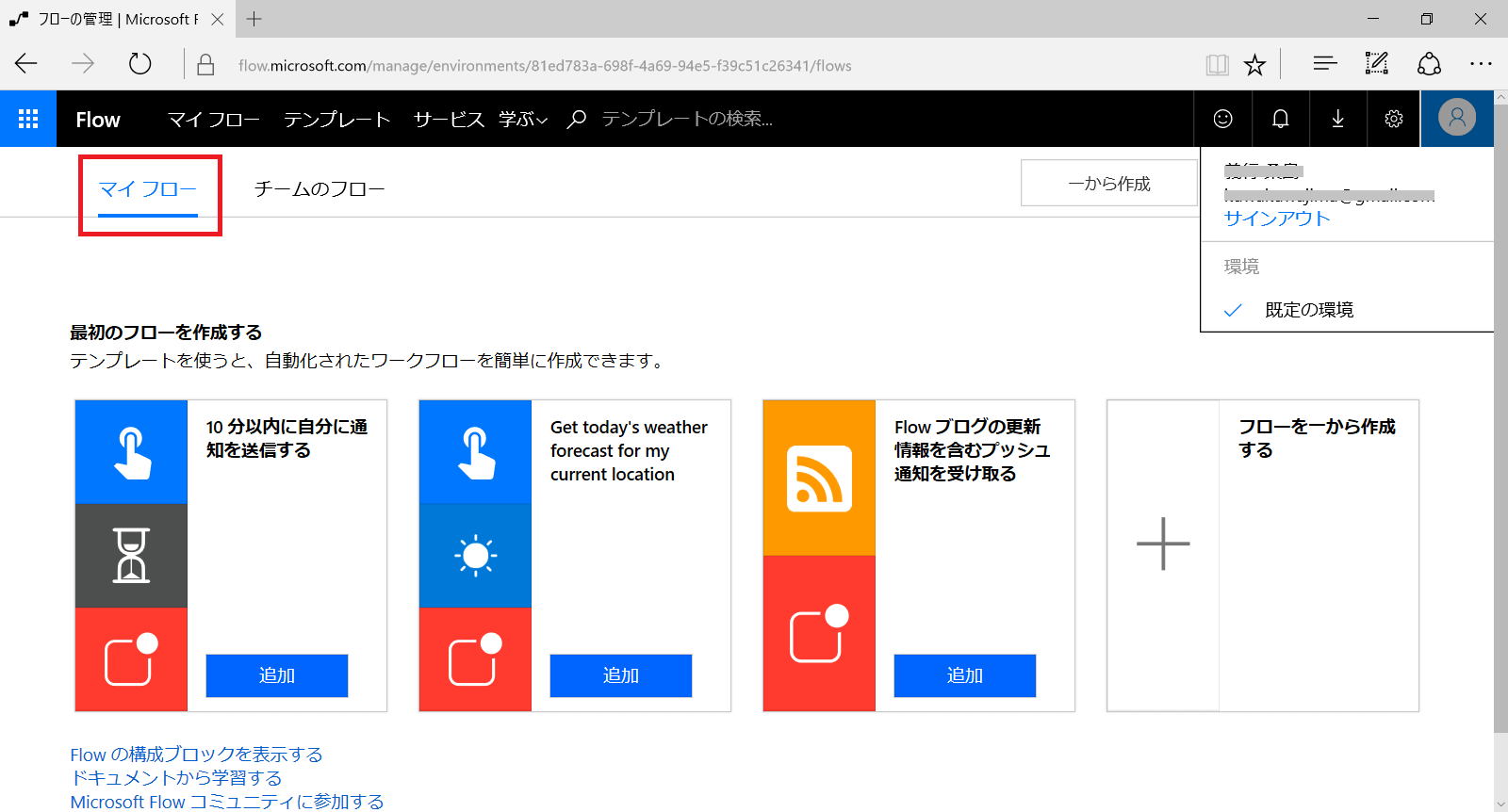The image size is (1508, 812).
Task: Close the Flow management browser tab
Action: point(218,19)
